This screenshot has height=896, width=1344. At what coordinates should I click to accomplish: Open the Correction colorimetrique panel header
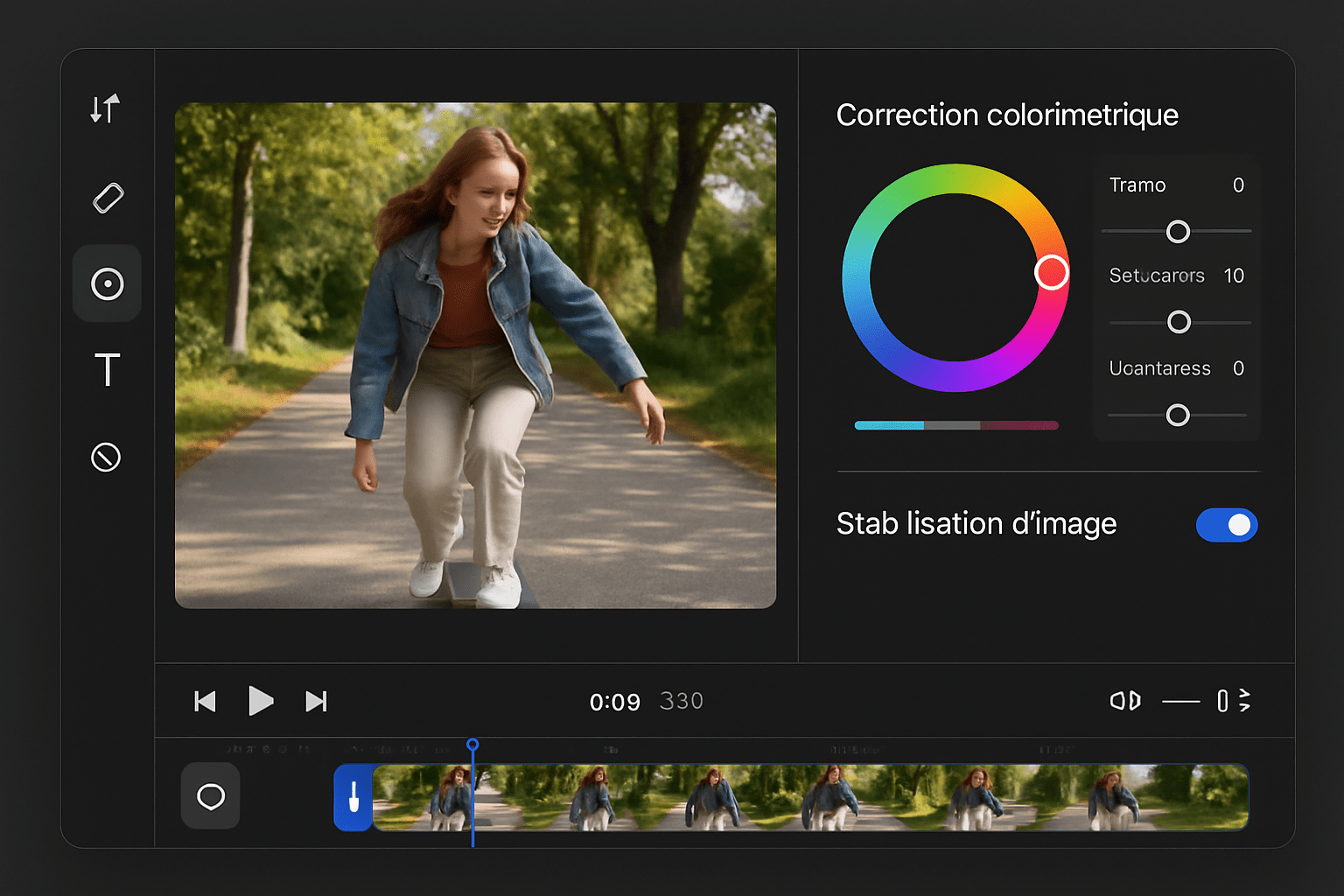click(1007, 115)
